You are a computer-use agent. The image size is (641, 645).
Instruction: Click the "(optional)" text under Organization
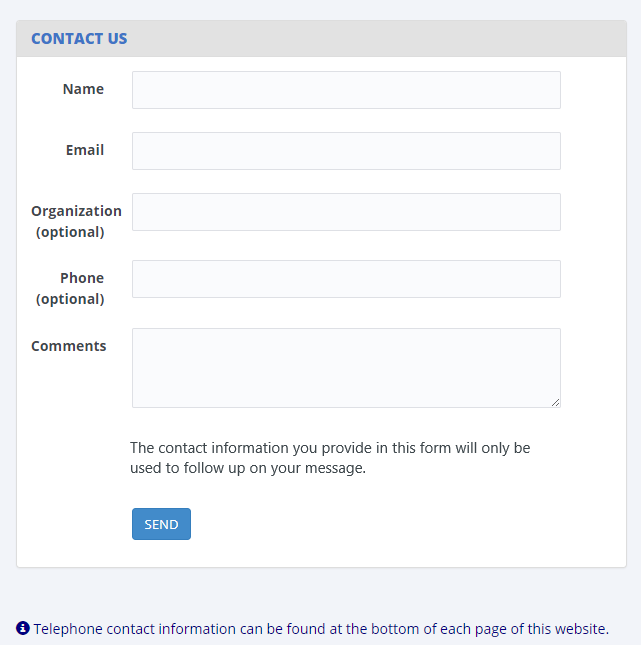coord(70,232)
